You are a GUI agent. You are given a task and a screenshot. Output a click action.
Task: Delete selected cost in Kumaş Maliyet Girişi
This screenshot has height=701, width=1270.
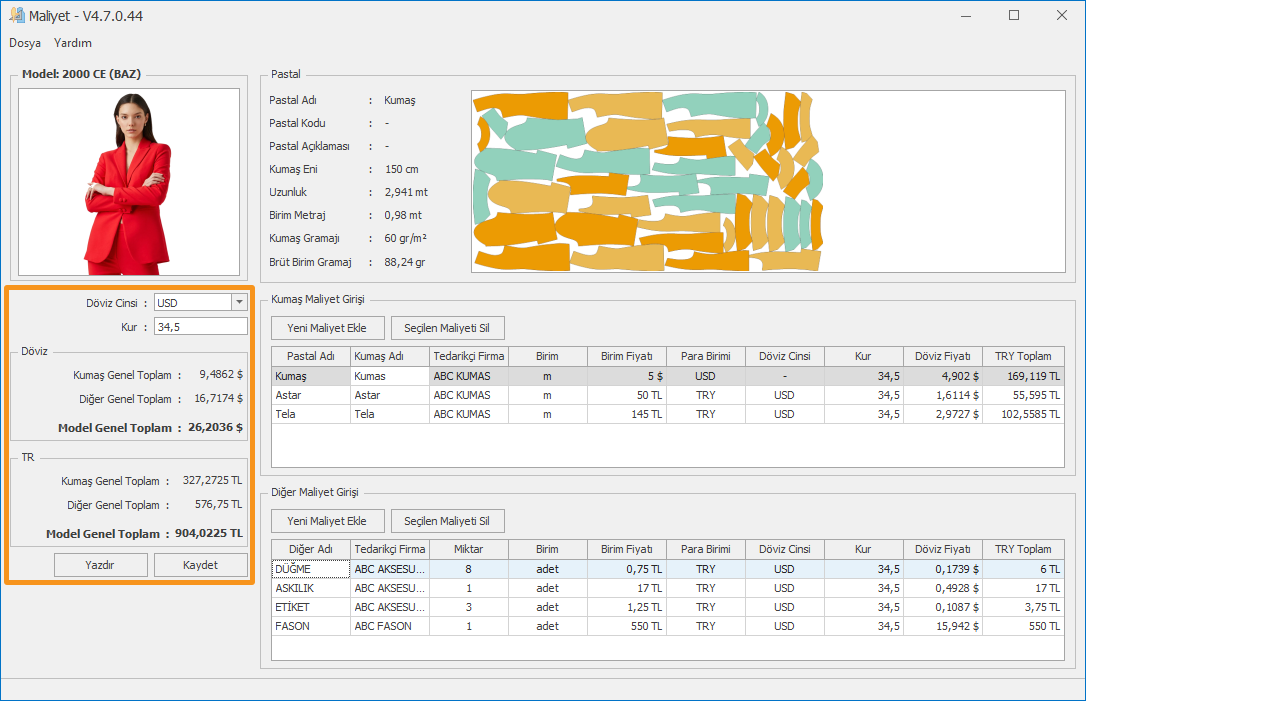[447, 328]
